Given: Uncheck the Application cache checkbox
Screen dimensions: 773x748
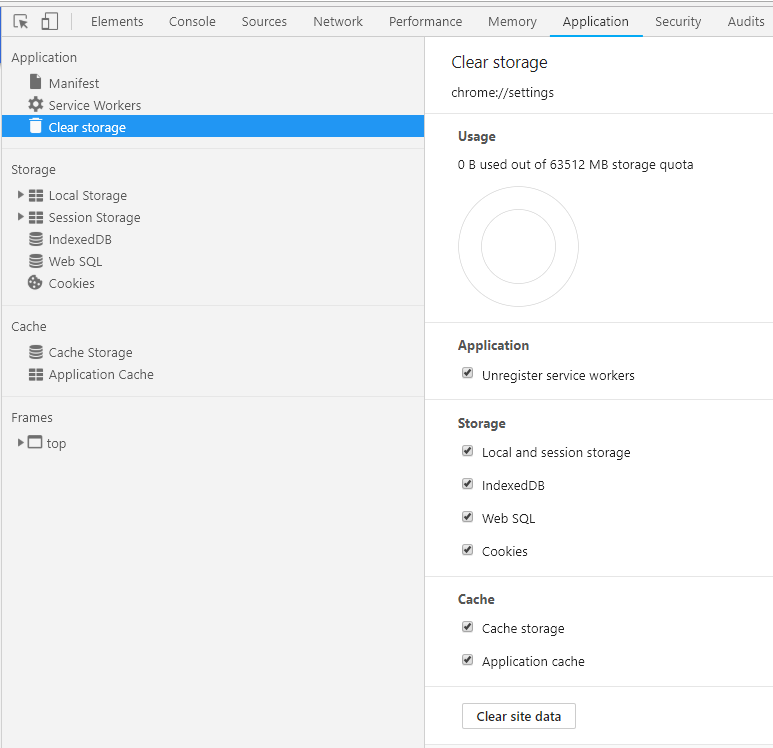Looking at the screenshot, I should click(x=467, y=660).
